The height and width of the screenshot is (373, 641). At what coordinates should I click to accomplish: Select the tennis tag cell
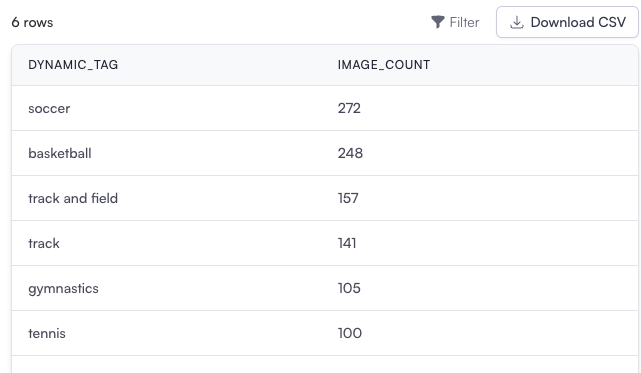click(x=47, y=333)
